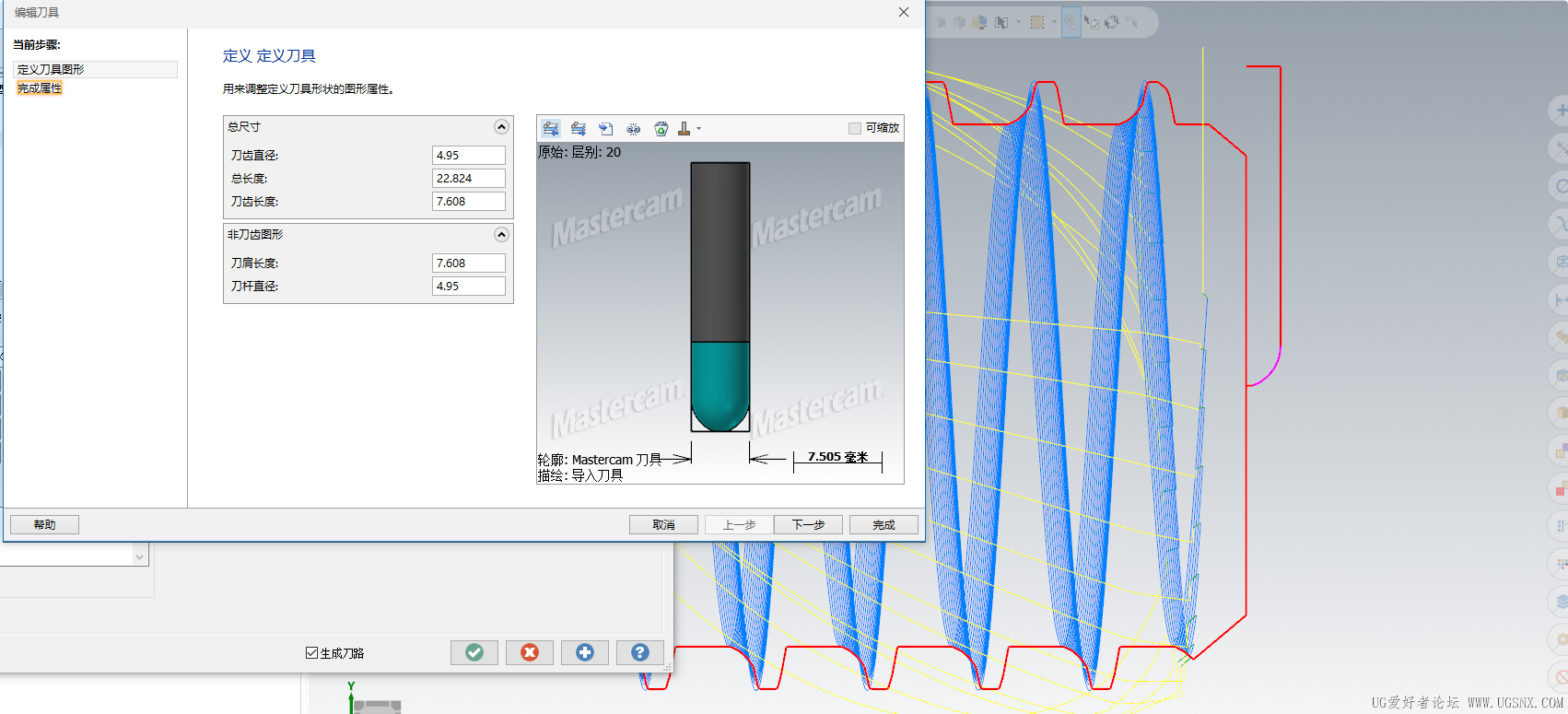Click the plus icon in the right side toolbar
Screen dimensions: 1568x714
1562,111
